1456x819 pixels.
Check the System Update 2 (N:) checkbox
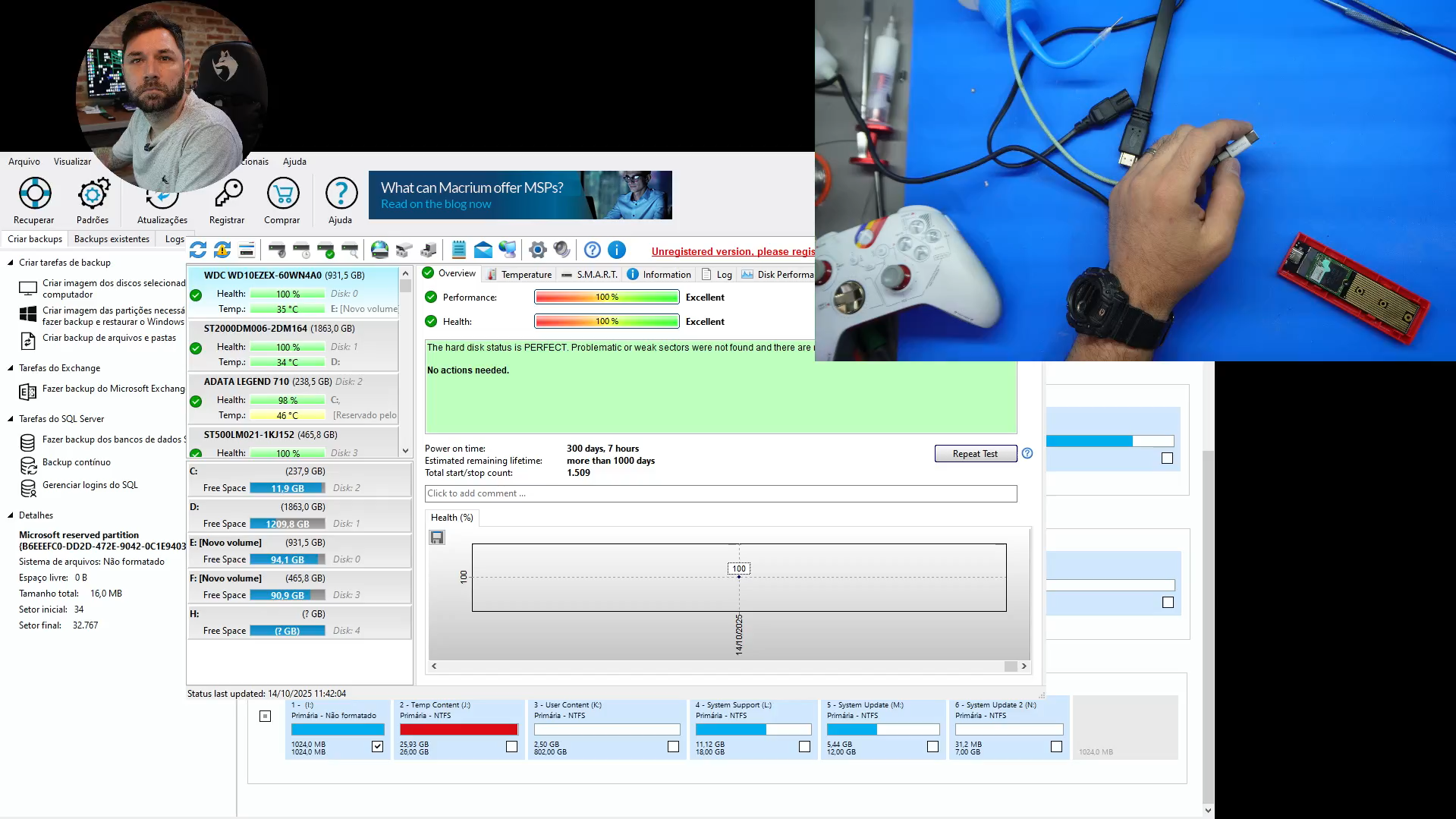click(x=1056, y=747)
